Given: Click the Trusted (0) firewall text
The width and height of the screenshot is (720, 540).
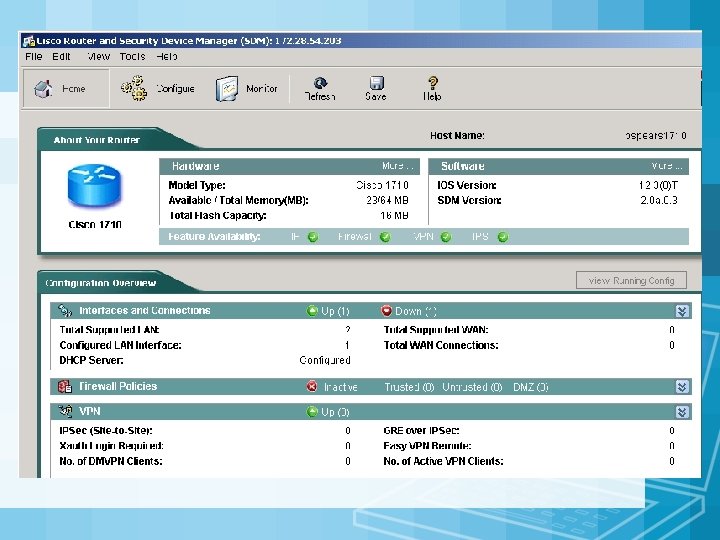Looking at the screenshot, I should click(x=409, y=387).
